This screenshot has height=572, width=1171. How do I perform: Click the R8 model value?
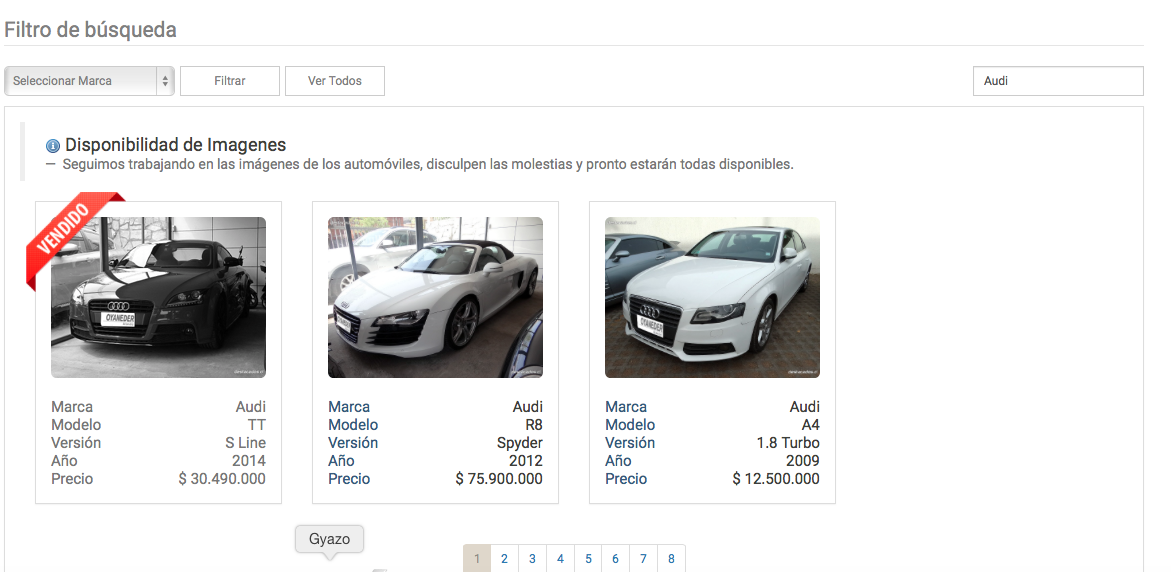[534, 425]
